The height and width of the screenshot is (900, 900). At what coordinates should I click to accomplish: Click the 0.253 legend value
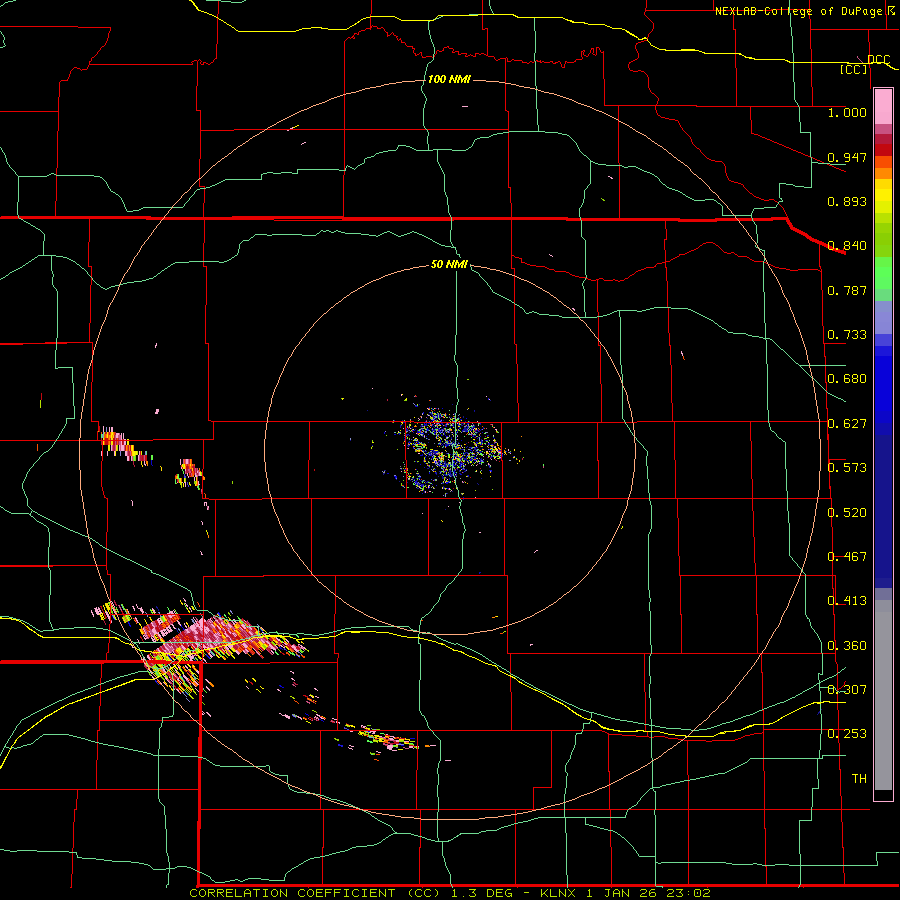[x=847, y=734]
